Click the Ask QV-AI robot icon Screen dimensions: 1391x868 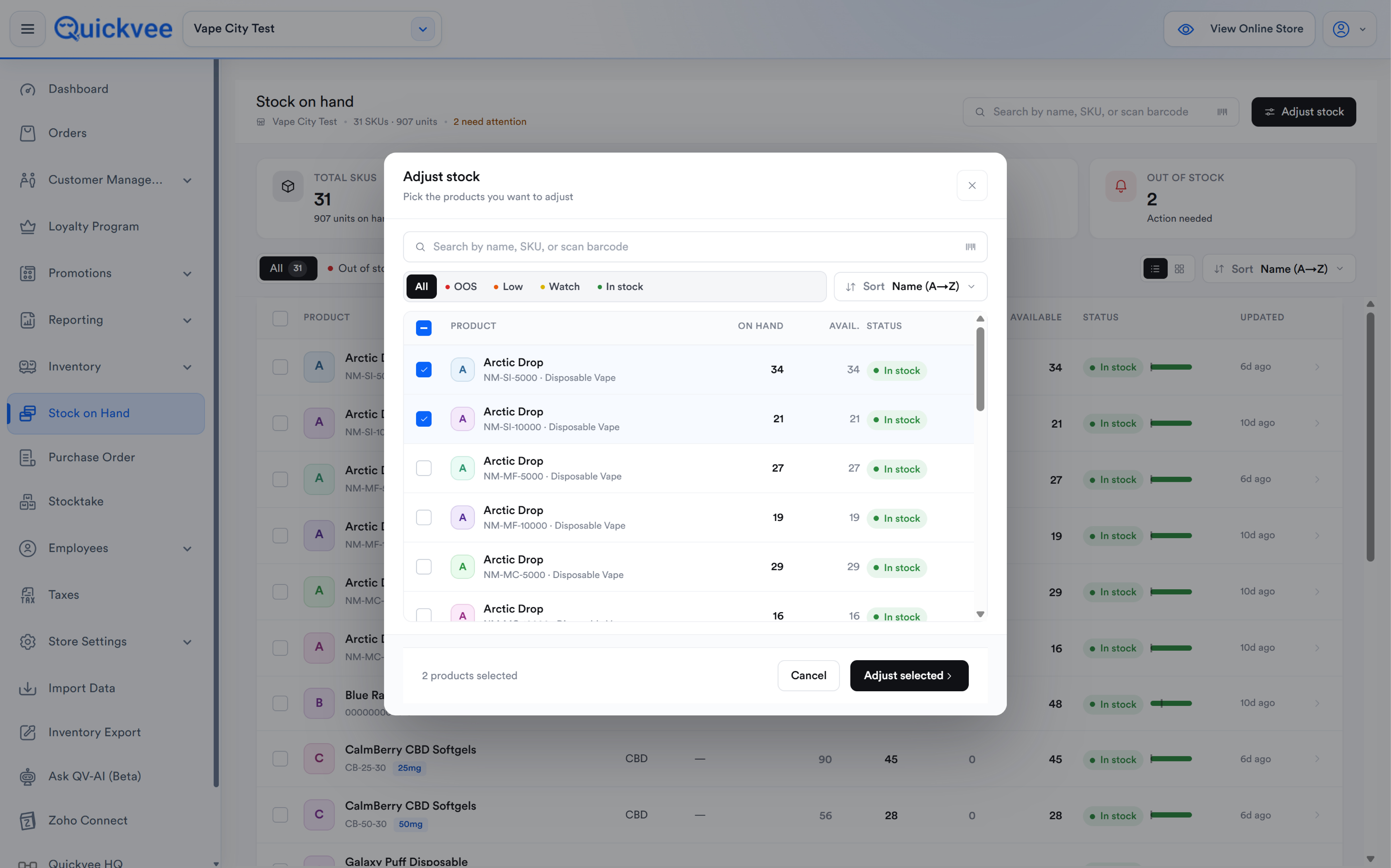coord(27,777)
